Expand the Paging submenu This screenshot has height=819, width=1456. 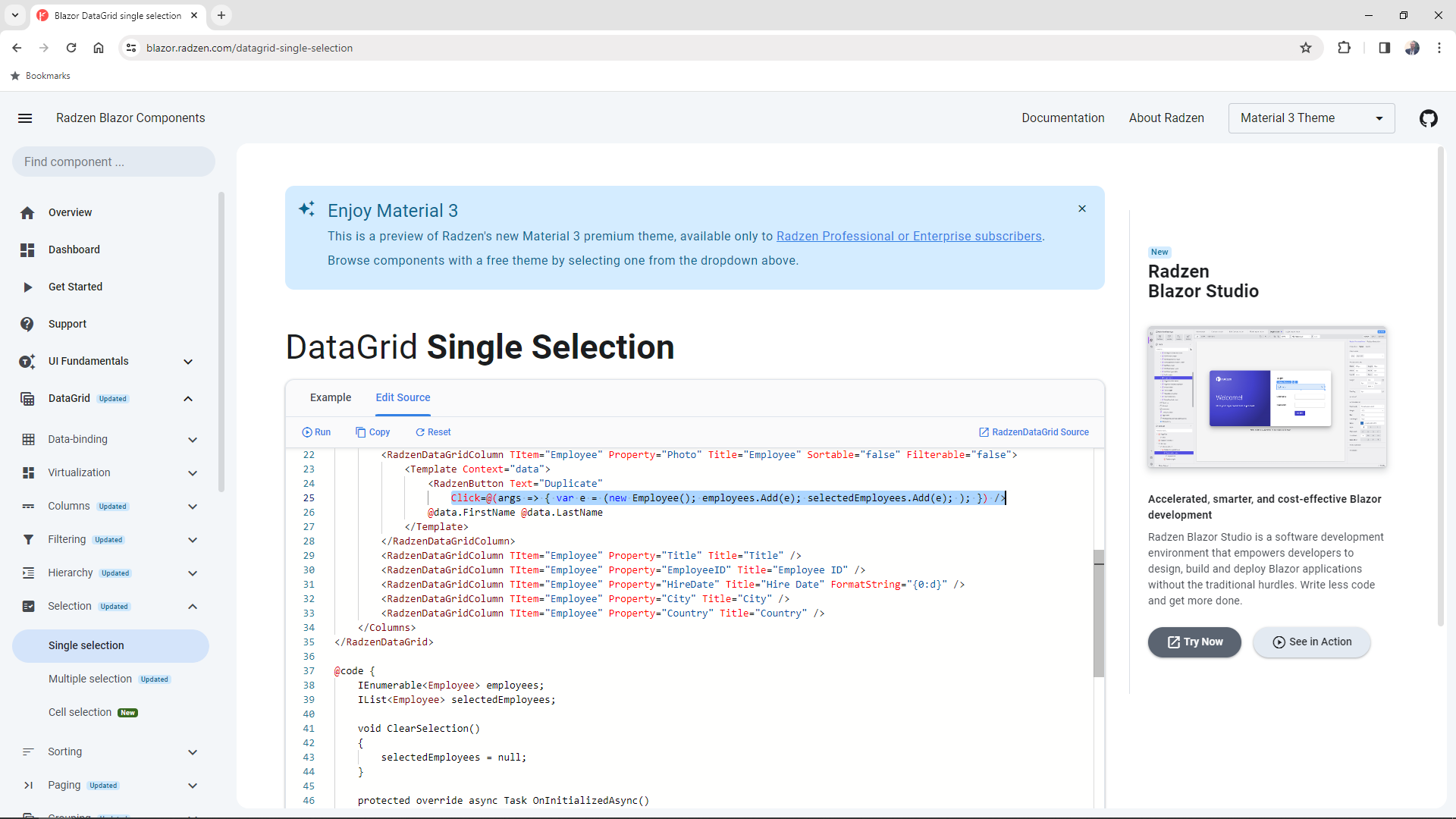(x=193, y=786)
